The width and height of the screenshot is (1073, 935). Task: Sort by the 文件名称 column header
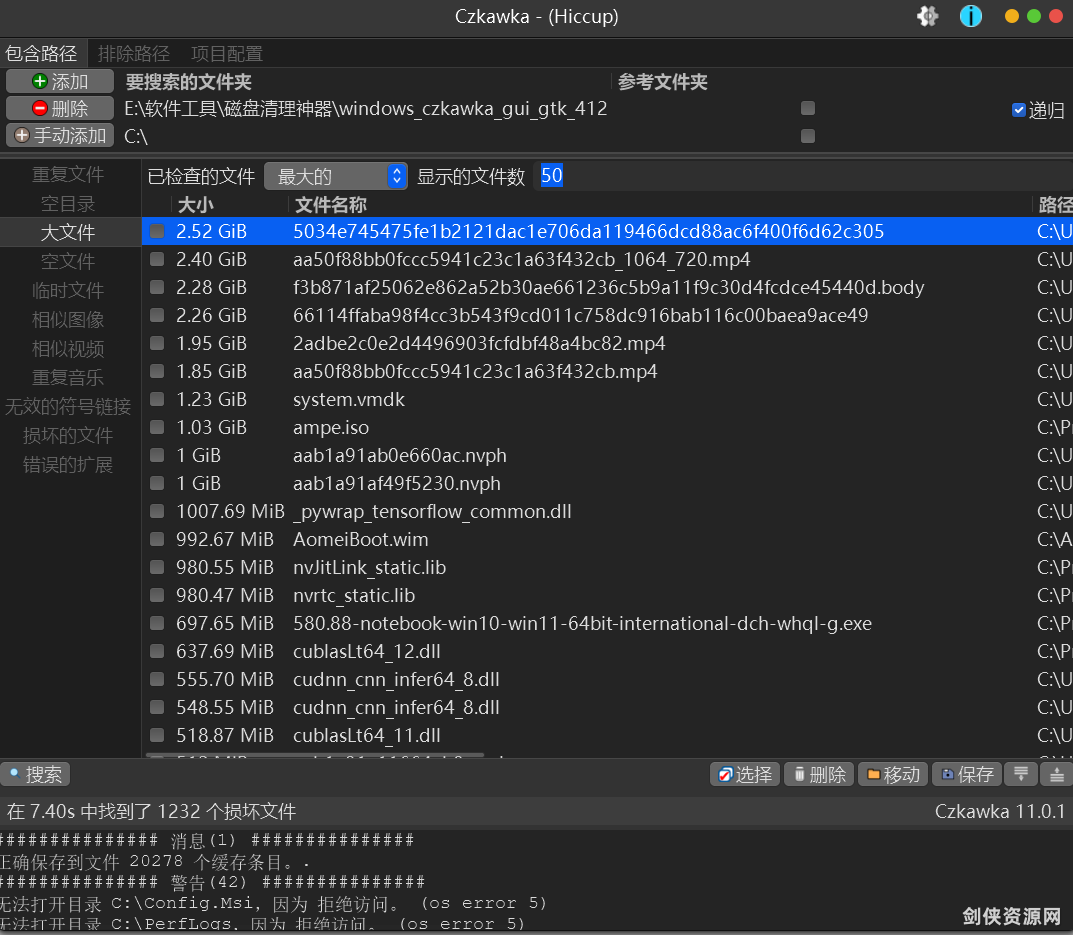coord(330,205)
